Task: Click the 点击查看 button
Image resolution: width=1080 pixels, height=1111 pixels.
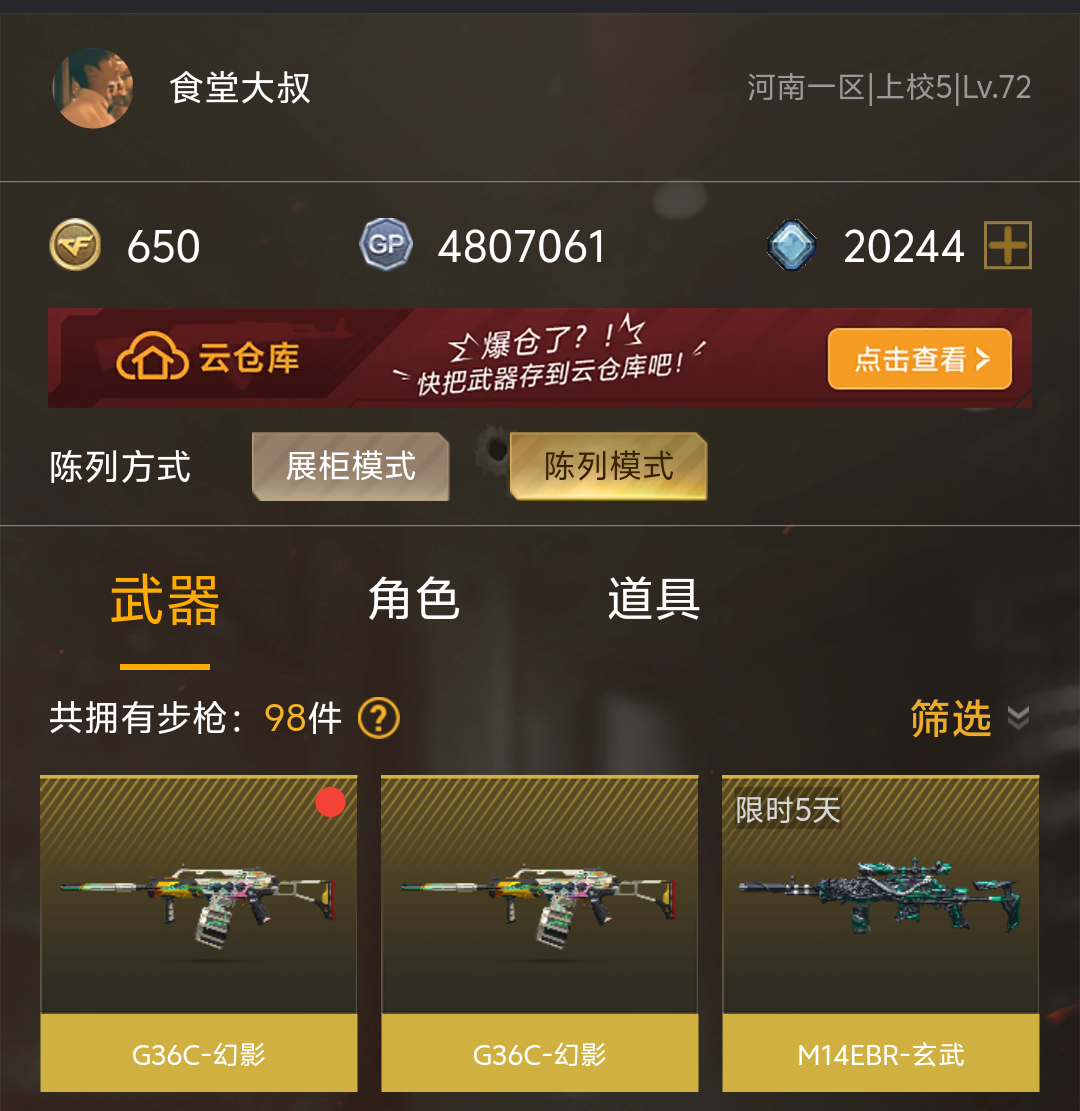Action: (920, 359)
